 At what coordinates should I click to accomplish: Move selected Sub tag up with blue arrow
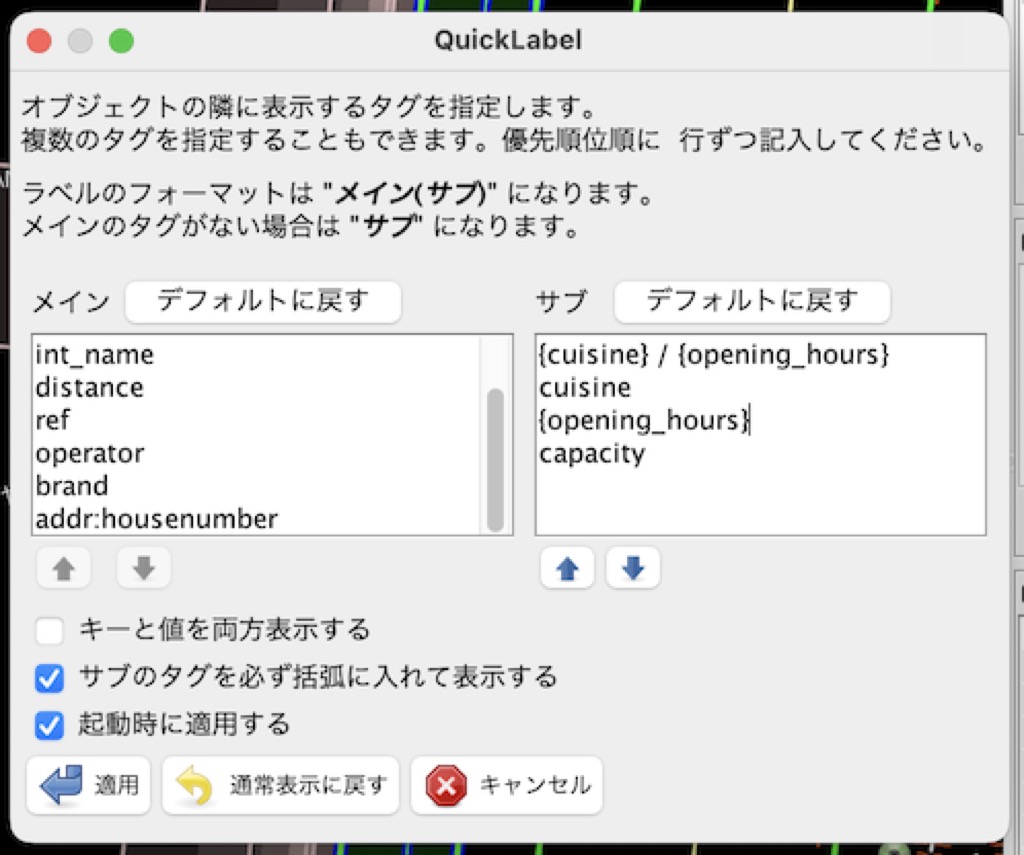pyautogui.click(x=568, y=569)
